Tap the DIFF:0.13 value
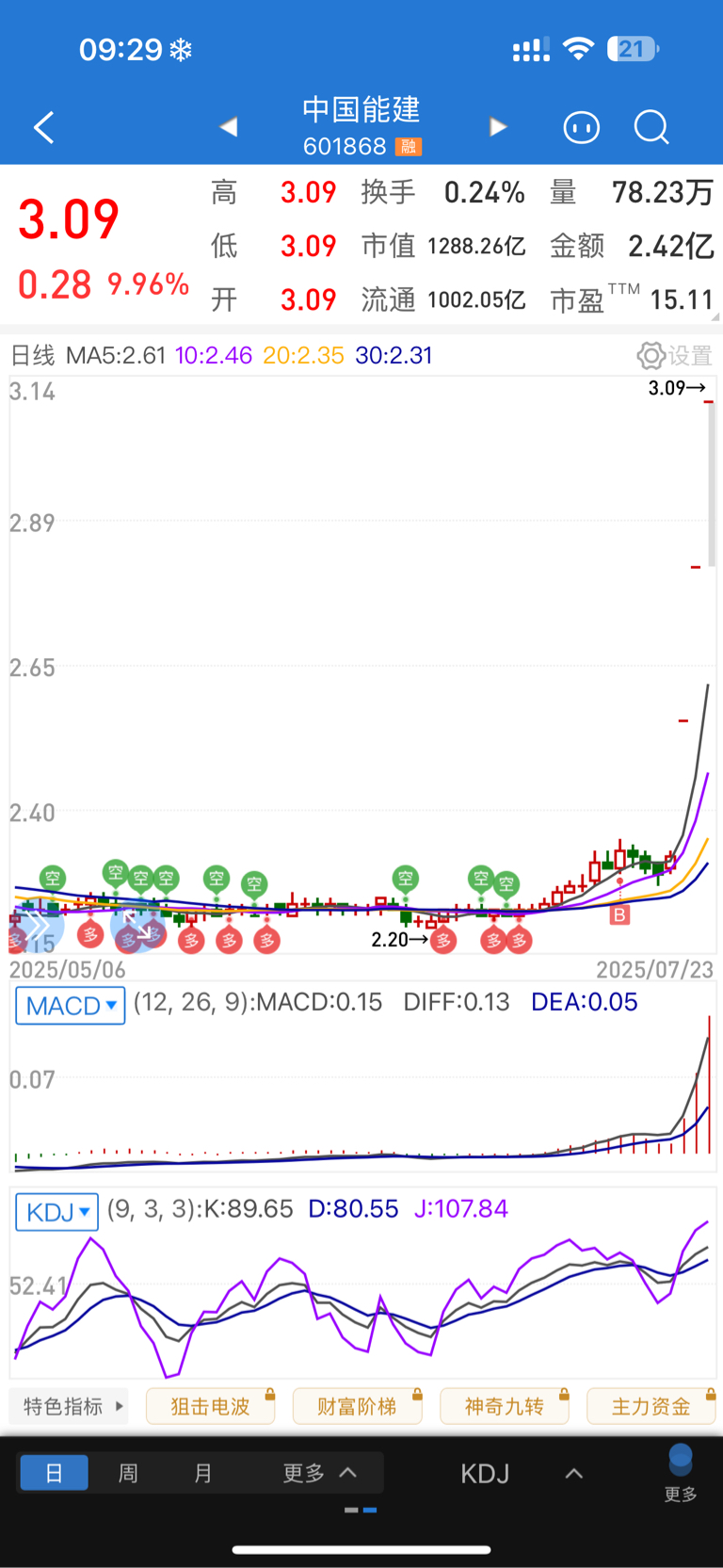The image size is (723, 1568). [457, 1002]
